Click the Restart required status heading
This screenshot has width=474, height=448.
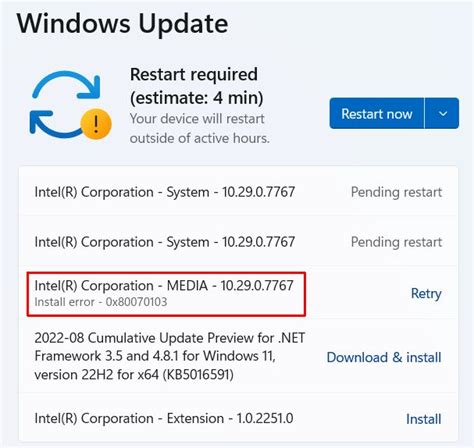click(194, 74)
